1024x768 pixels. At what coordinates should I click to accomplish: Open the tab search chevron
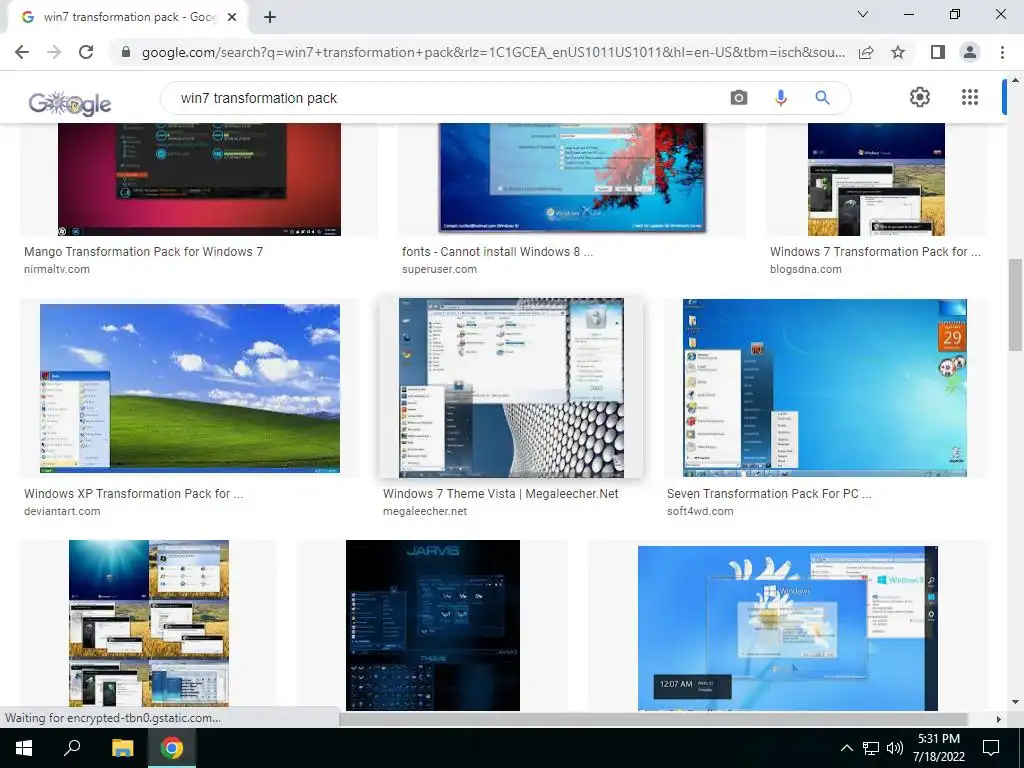point(863,14)
